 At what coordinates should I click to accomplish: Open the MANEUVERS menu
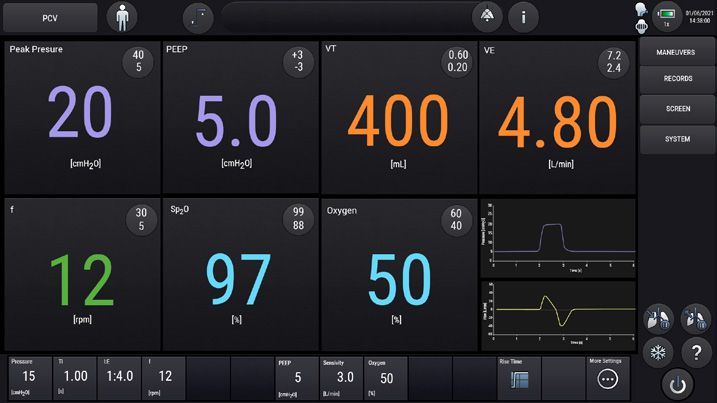677,51
